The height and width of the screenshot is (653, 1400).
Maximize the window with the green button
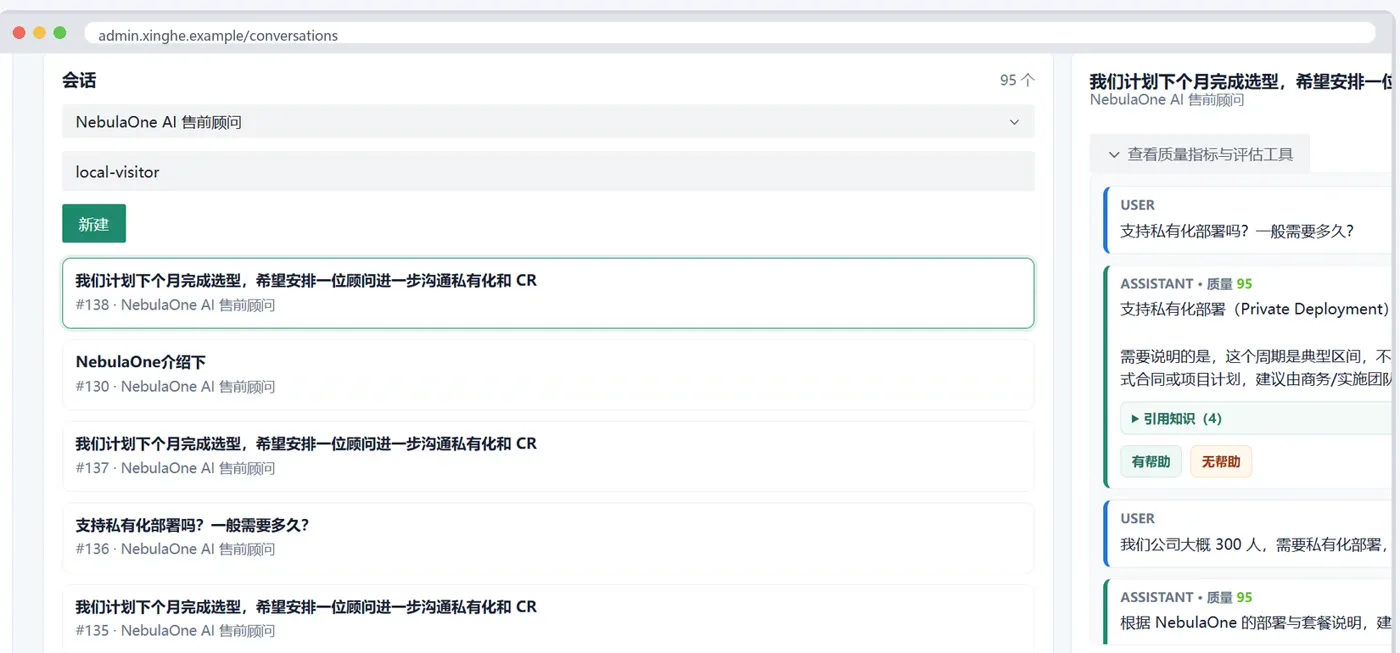click(x=60, y=33)
